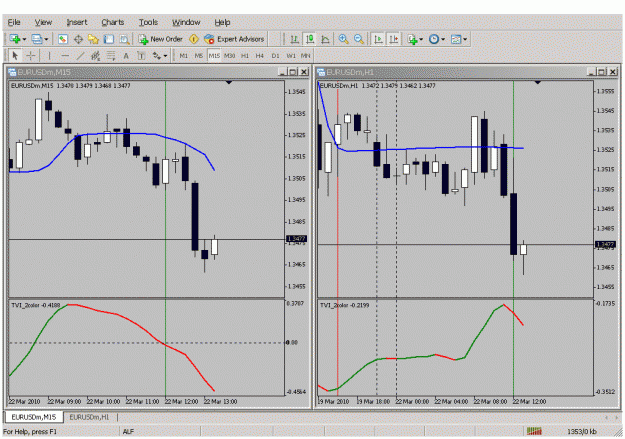Open the Strategy Tester magnifier icon

pyautogui.click(x=124, y=39)
